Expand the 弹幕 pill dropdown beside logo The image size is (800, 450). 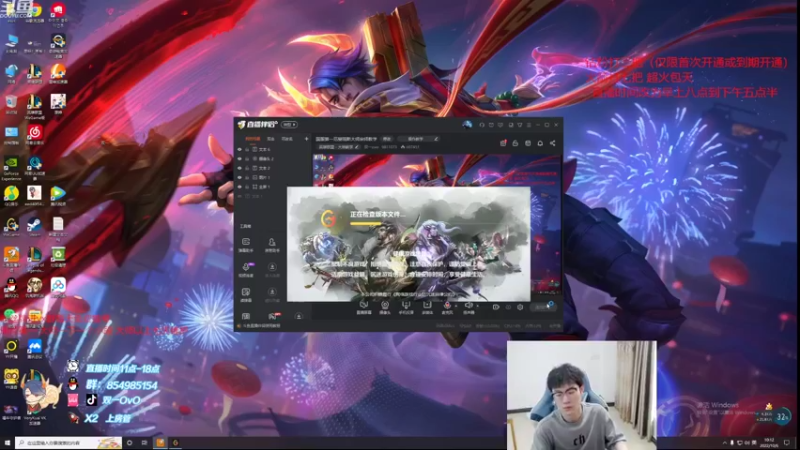[289, 124]
